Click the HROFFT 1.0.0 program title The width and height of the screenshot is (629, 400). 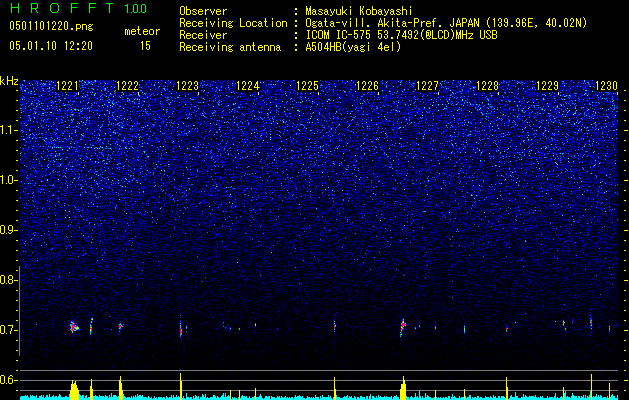click(78, 8)
